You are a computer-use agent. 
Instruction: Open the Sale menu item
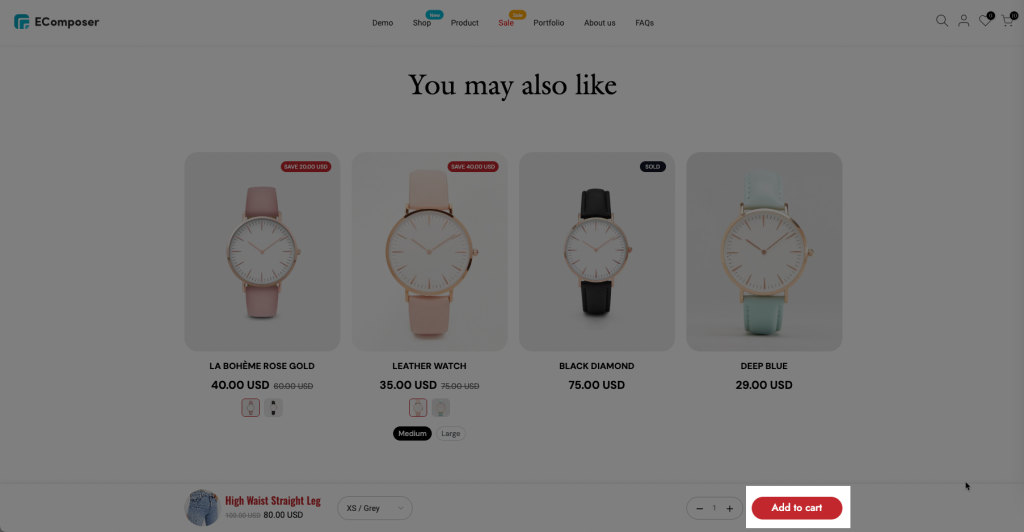pos(506,23)
